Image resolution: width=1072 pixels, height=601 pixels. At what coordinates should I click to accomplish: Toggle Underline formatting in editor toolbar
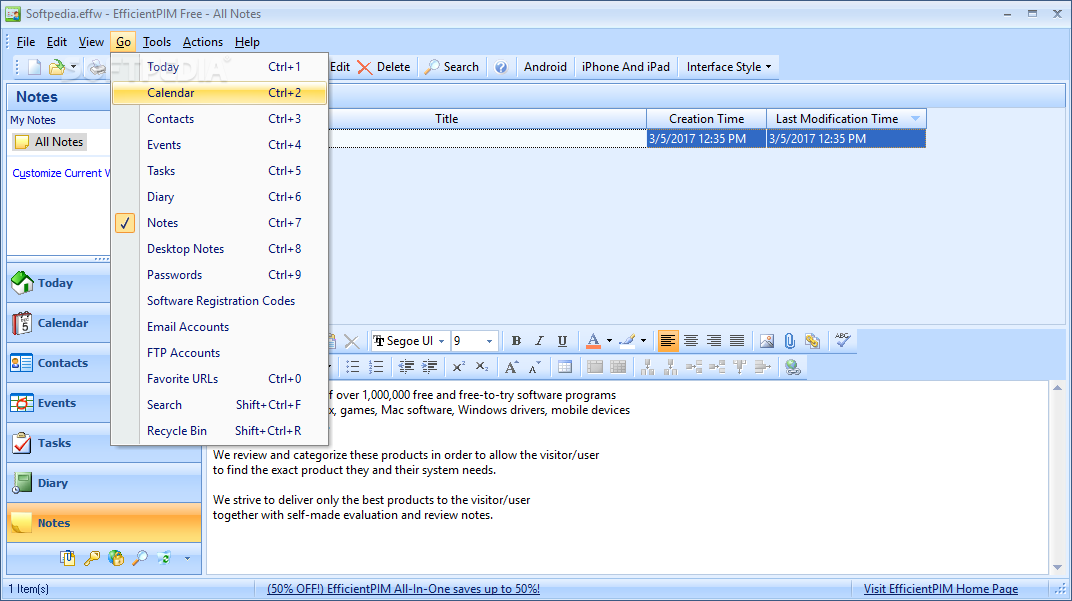[x=562, y=340]
